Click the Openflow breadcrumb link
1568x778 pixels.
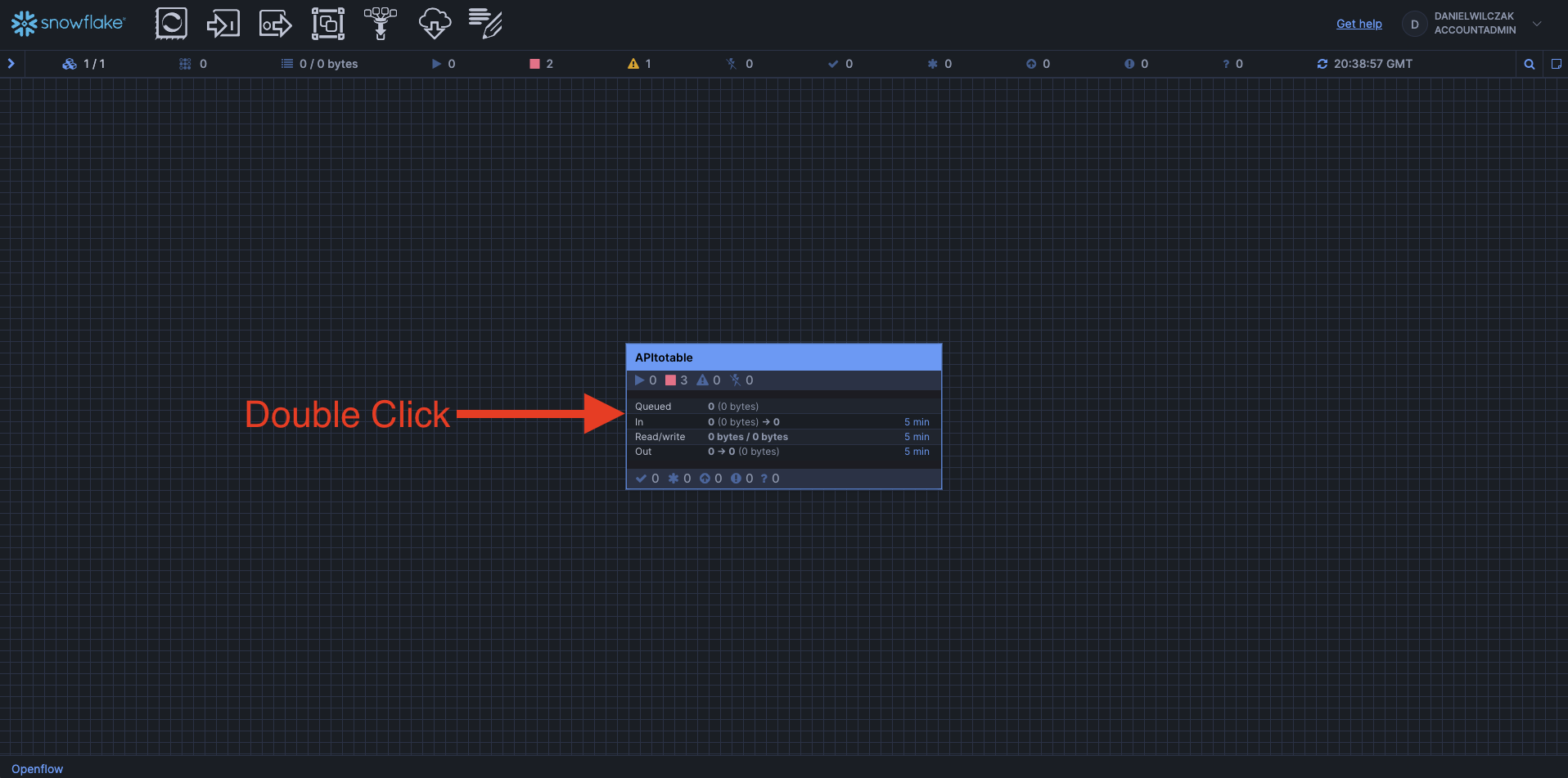(x=37, y=769)
